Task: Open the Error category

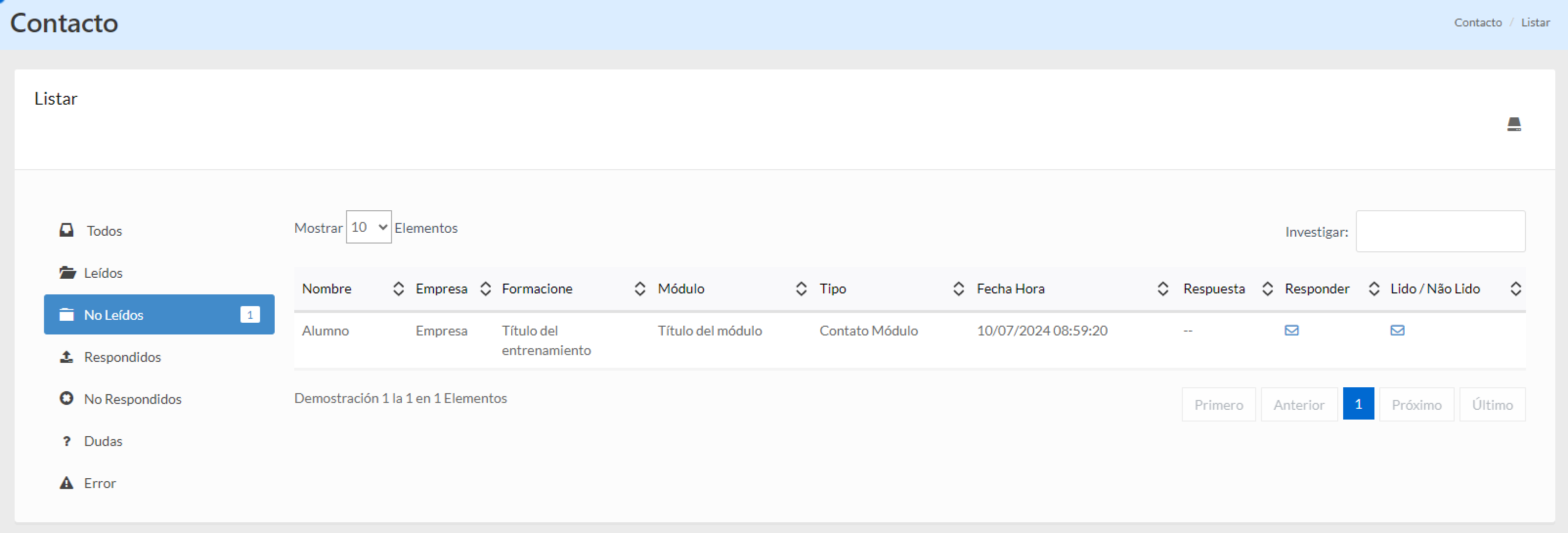Action: (99, 483)
